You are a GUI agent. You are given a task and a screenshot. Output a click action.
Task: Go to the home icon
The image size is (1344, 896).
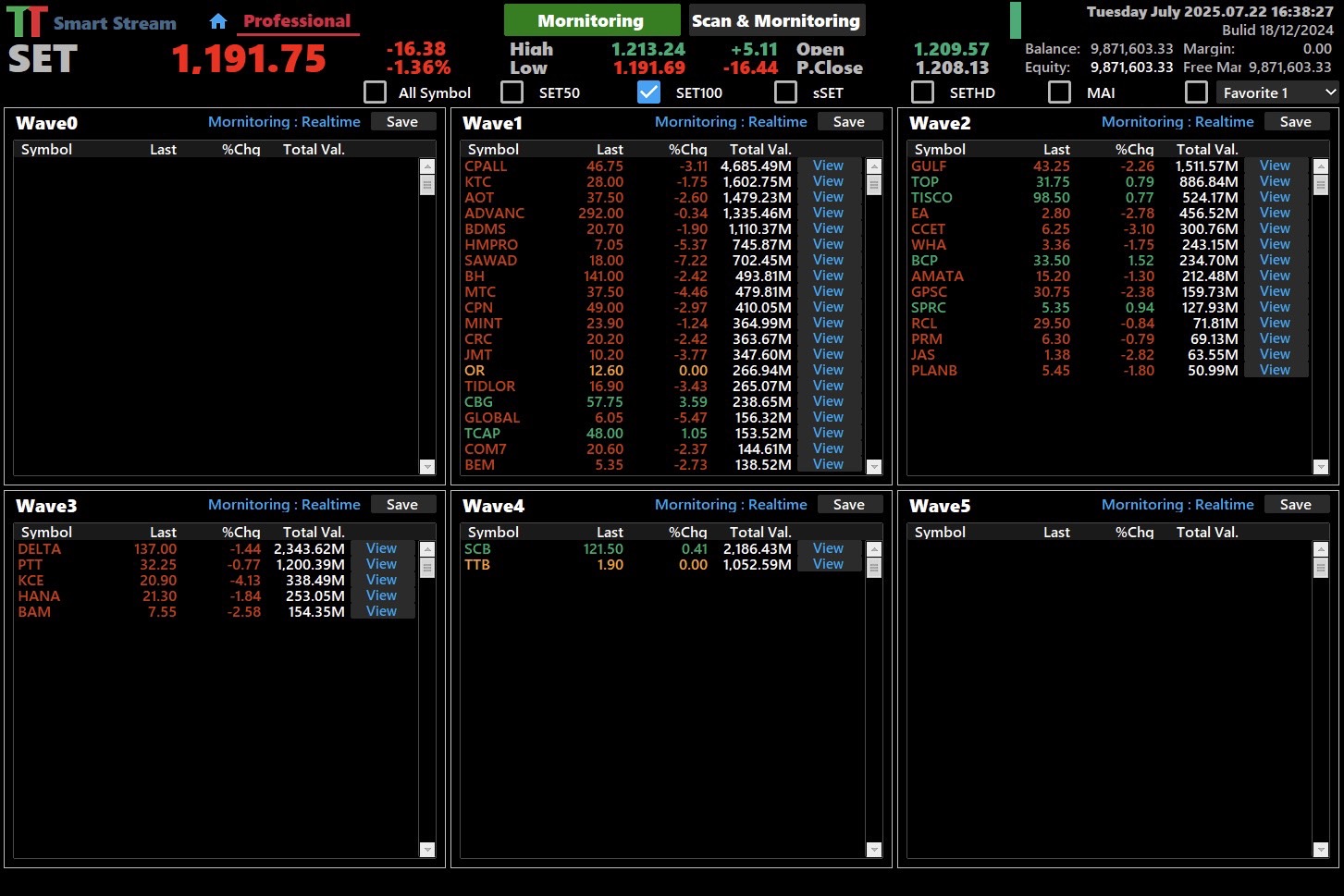click(218, 20)
